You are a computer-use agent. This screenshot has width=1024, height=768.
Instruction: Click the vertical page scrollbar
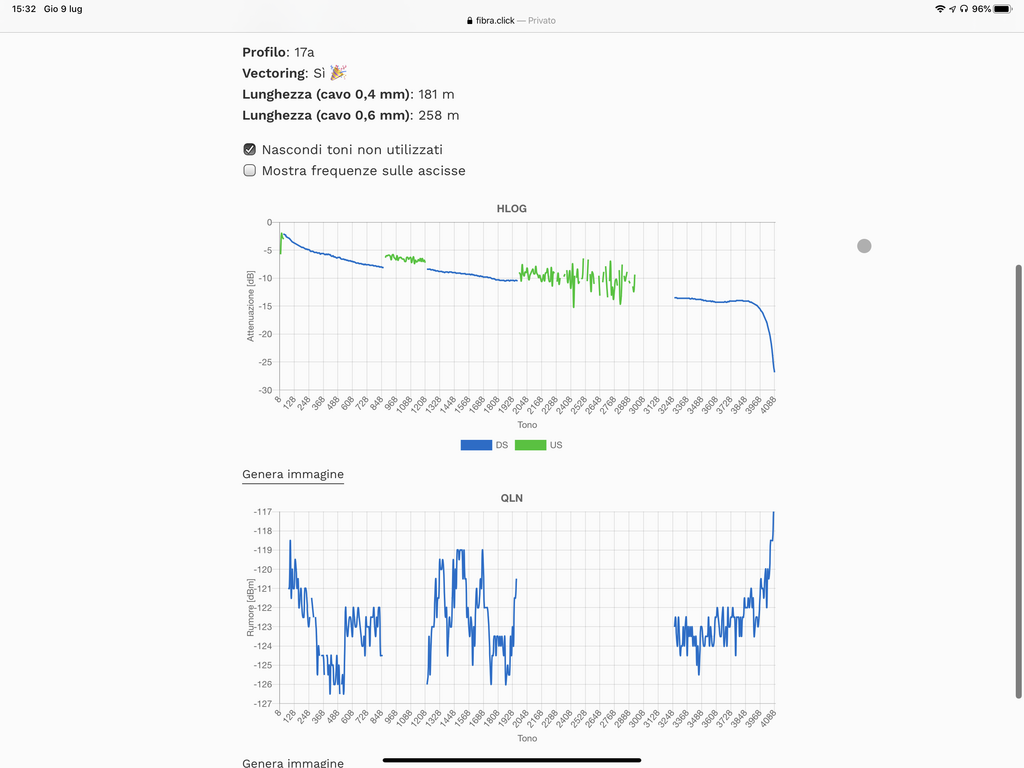(x=1019, y=480)
